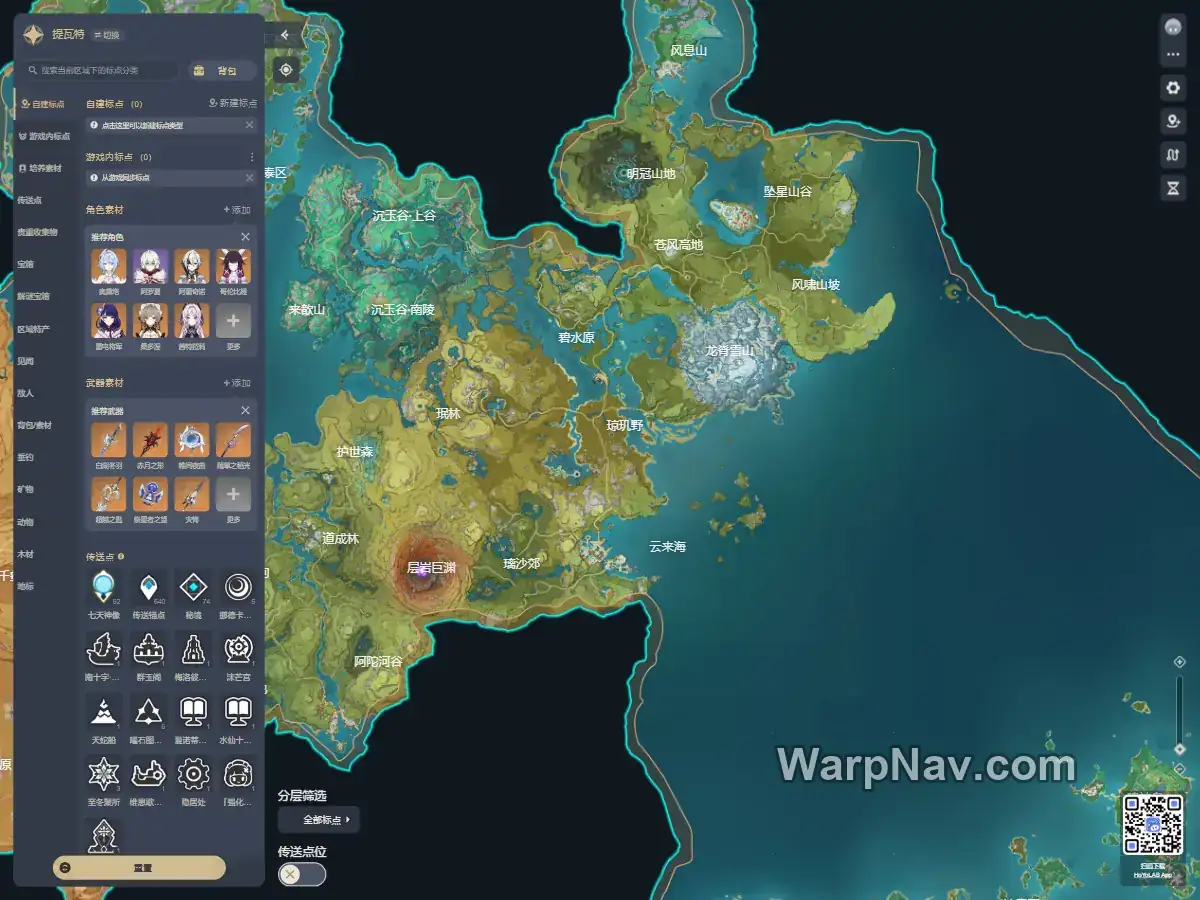Jump to the 敌人 sidebar category
This screenshot has width=1200, height=900.
[25, 393]
